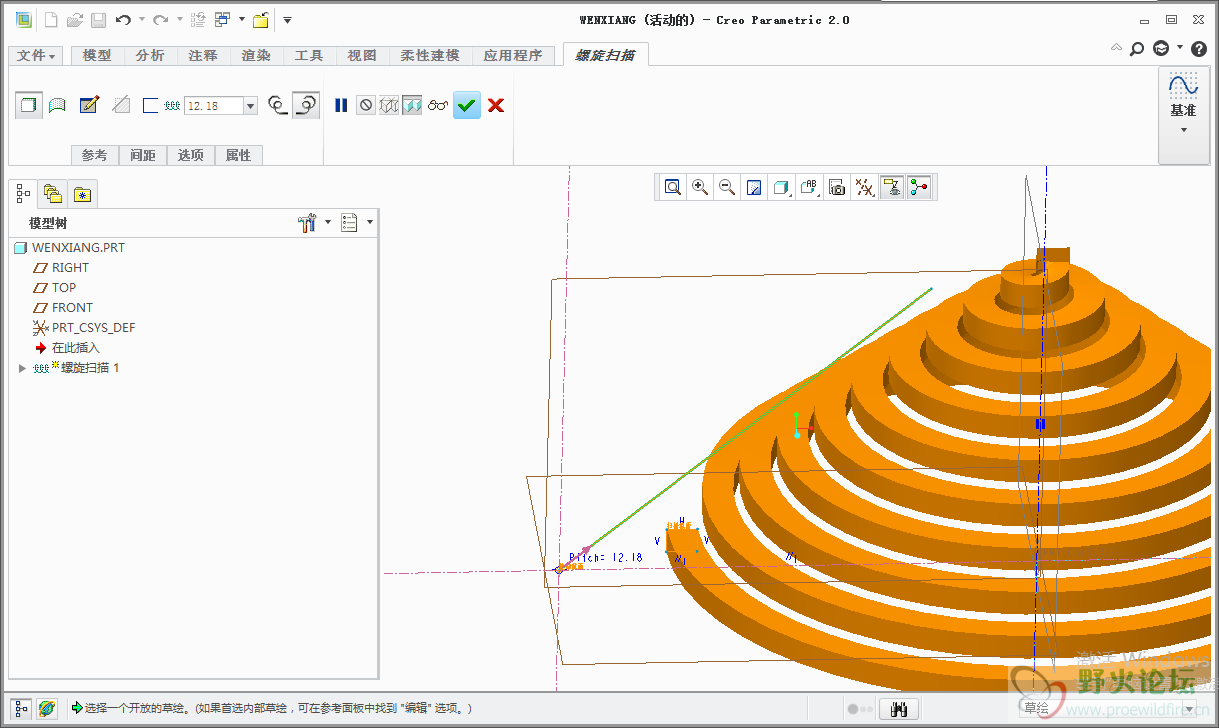1219x728 pixels.
Task: Open the Display Style options
Action: point(781,187)
